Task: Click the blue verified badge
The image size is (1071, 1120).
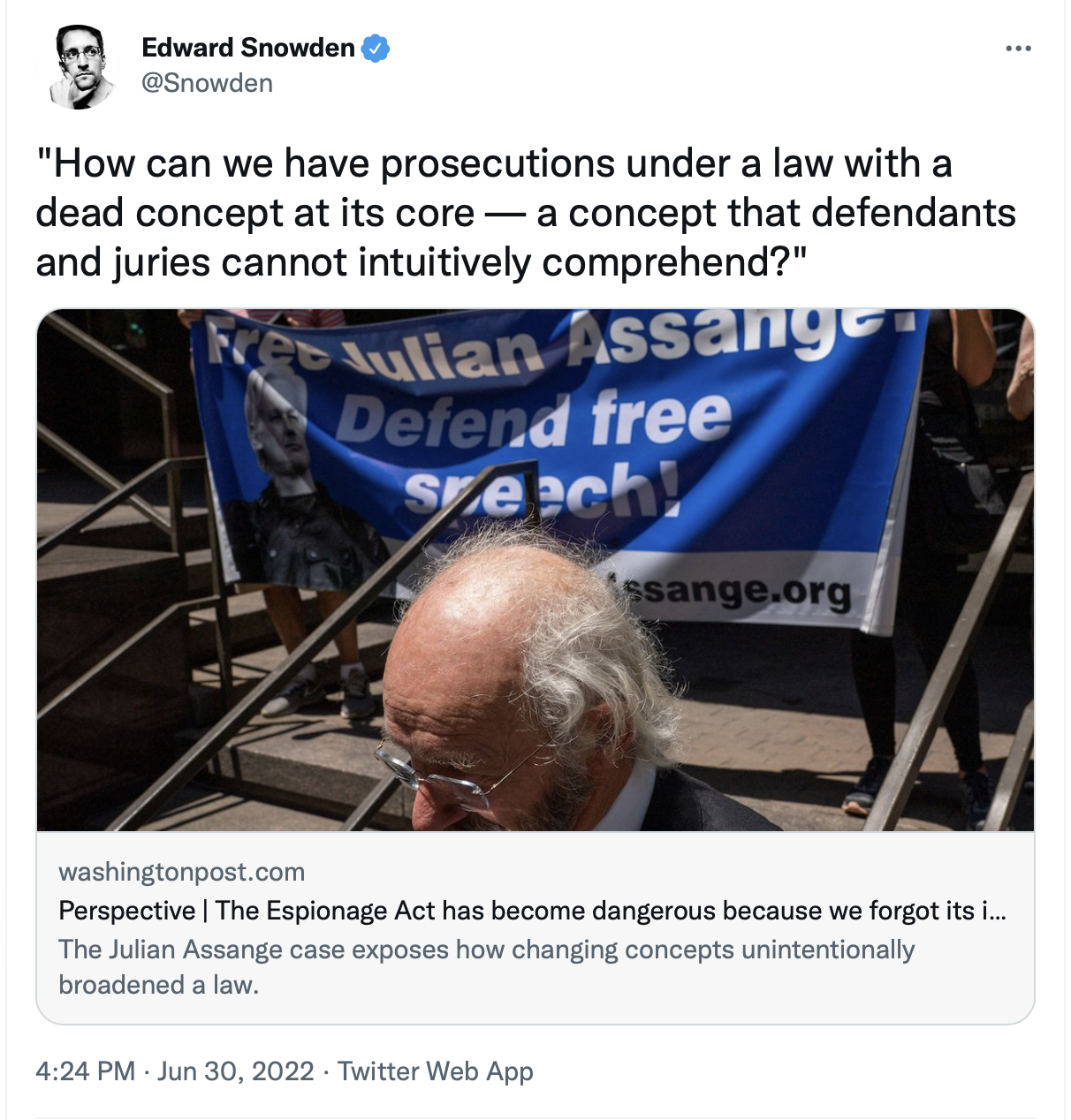Action: (376, 48)
